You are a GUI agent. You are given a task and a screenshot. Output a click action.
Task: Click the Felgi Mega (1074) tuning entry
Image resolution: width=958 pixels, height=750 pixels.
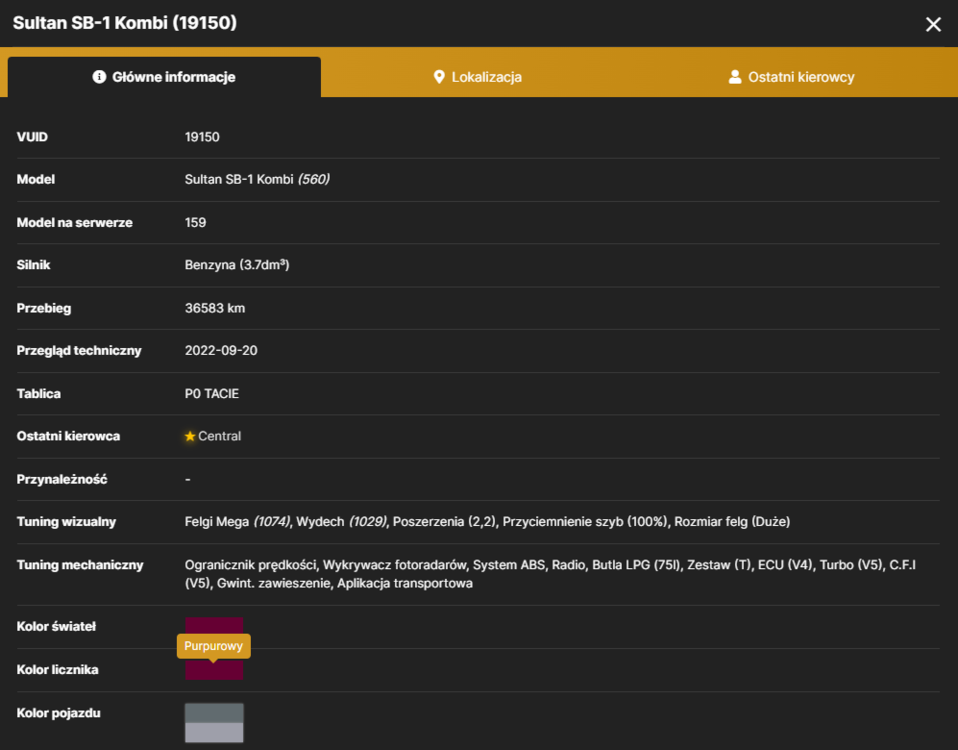237,522
